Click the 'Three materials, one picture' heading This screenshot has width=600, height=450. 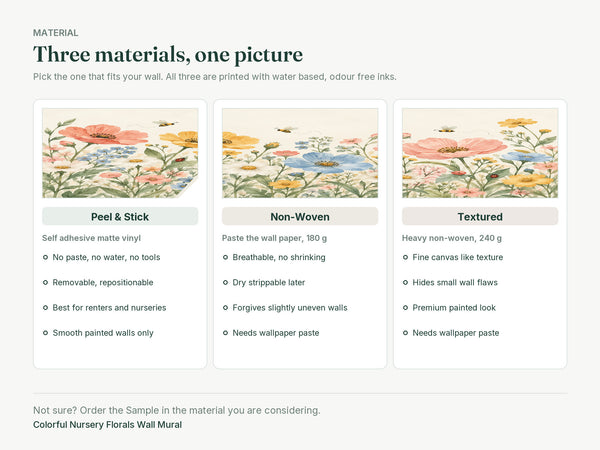click(x=168, y=54)
